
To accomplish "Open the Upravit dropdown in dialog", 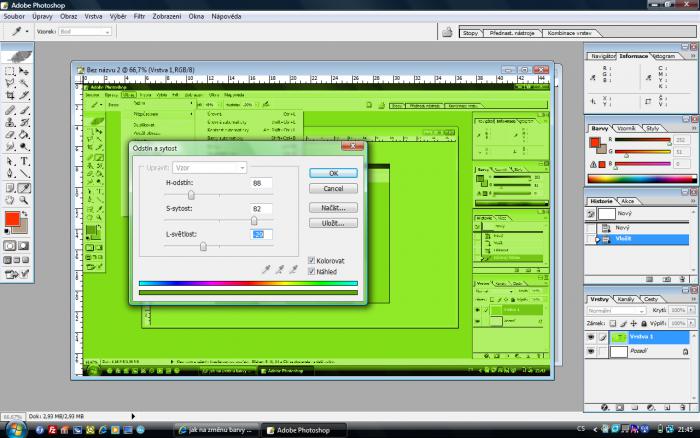I will pyautogui.click(x=209, y=167).
